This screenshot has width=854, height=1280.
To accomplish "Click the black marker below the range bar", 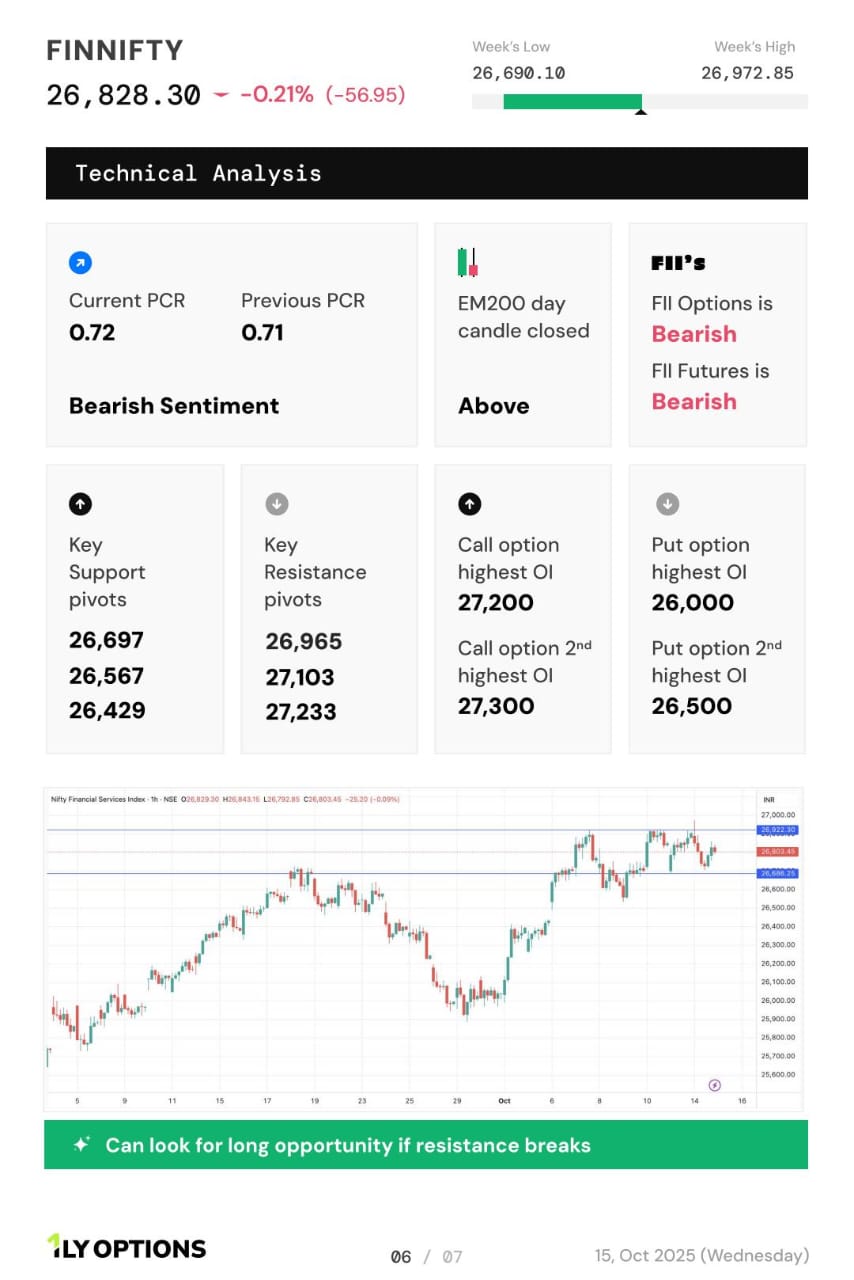I will pos(641,112).
